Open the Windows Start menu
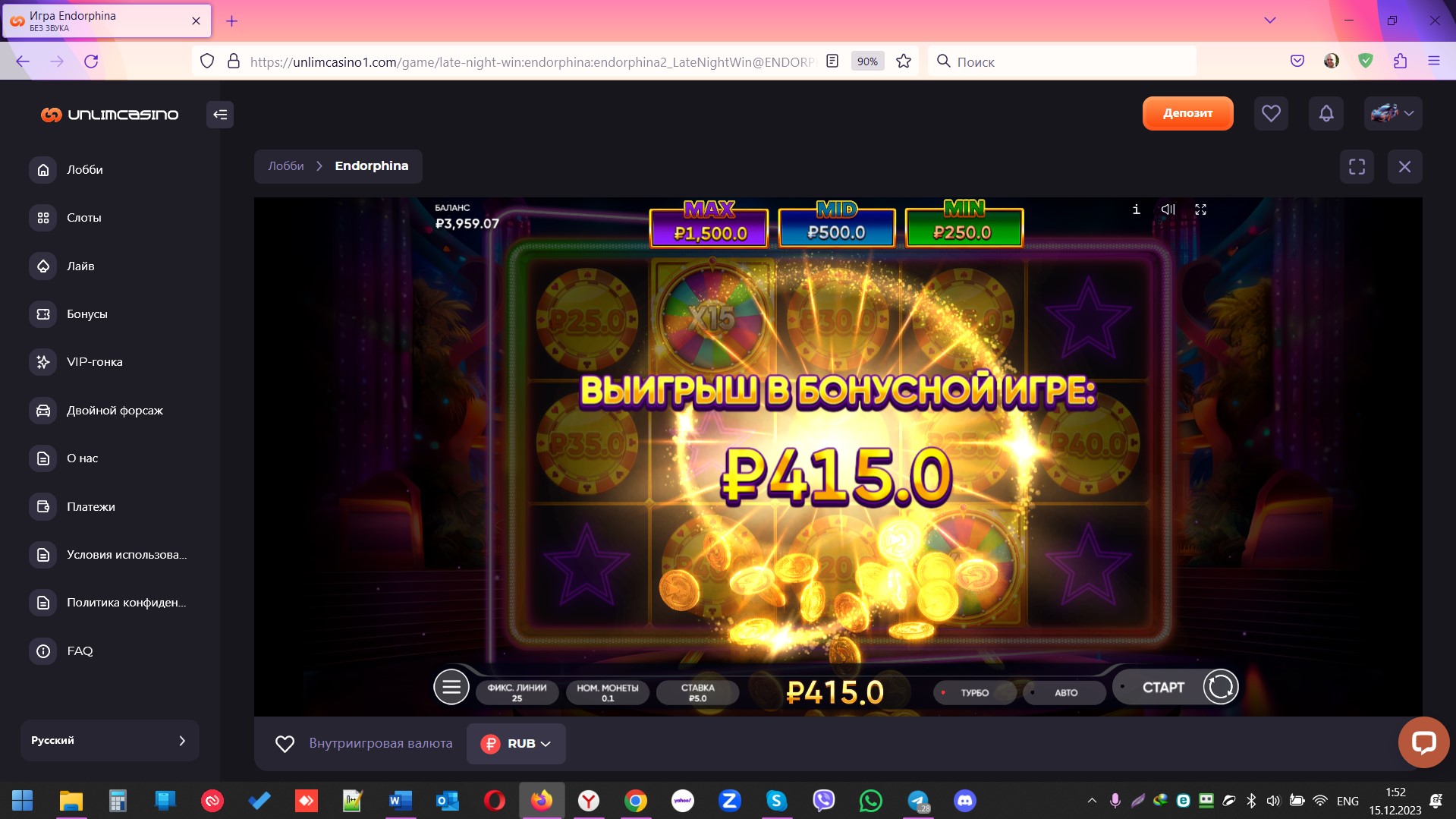The height and width of the screenshot is (819, 1456). [23, 801]
